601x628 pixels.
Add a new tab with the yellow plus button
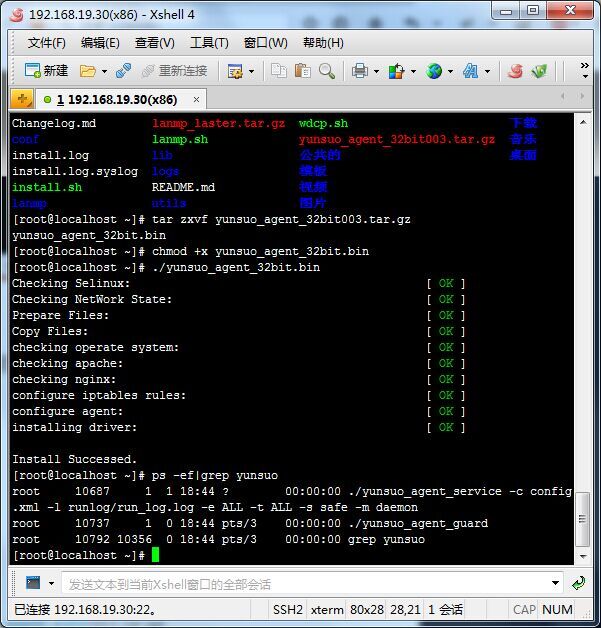(21, 99)
